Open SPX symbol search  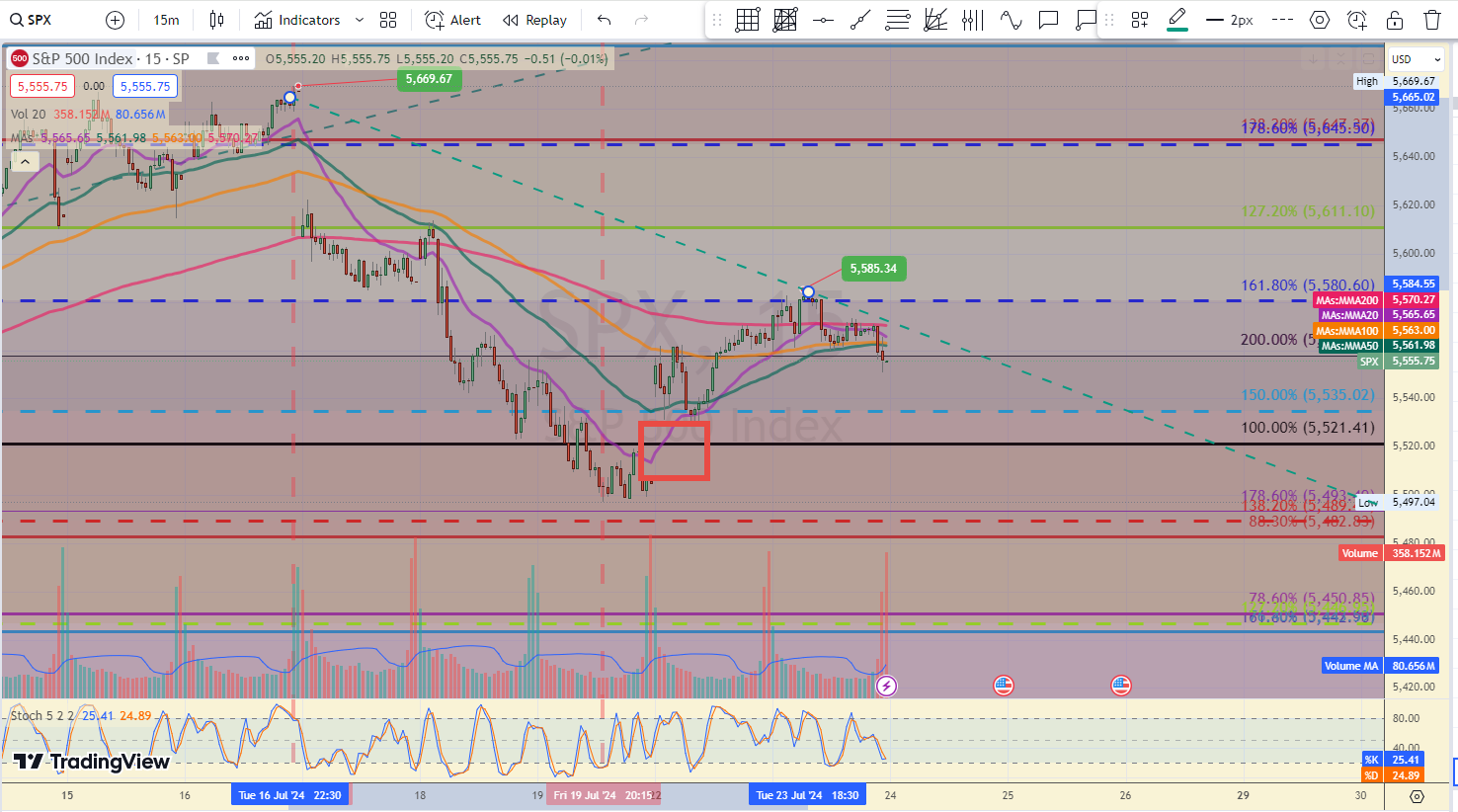[x=32, y=20]
